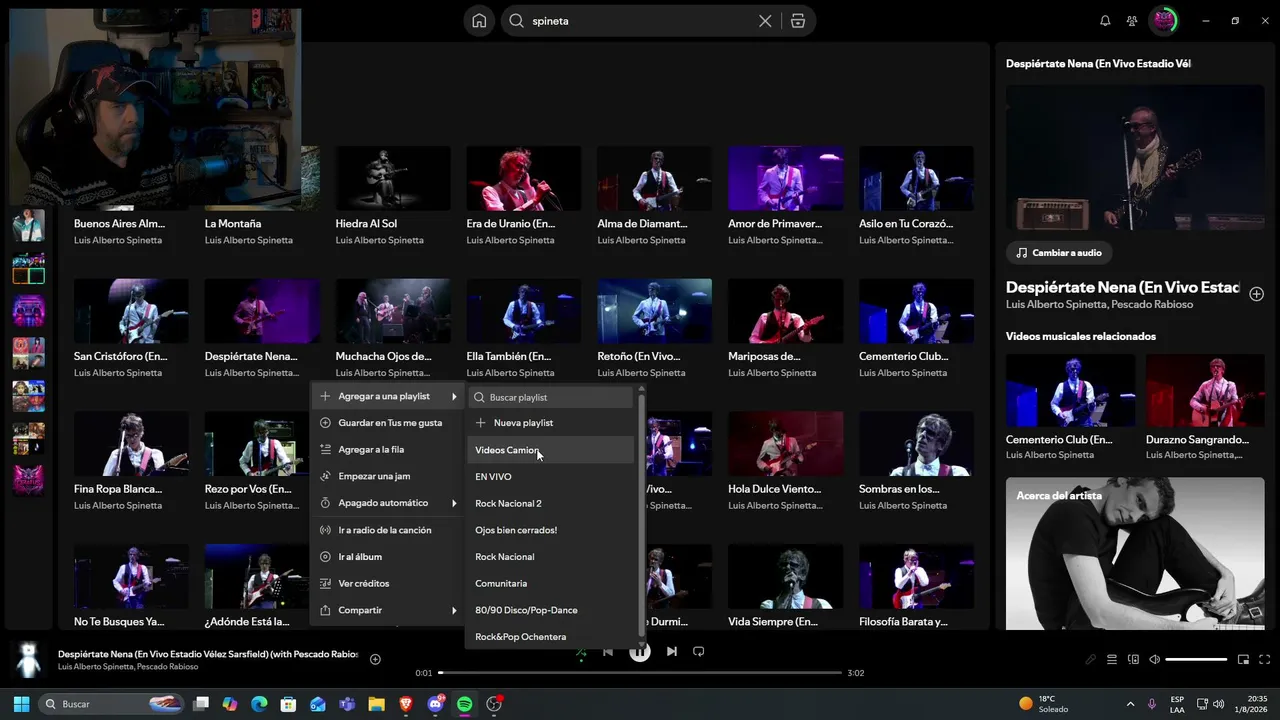Select 'Empezar una jam'
Image resolution: width=1280 pixels, height=720 pixels.
point(388,476)
